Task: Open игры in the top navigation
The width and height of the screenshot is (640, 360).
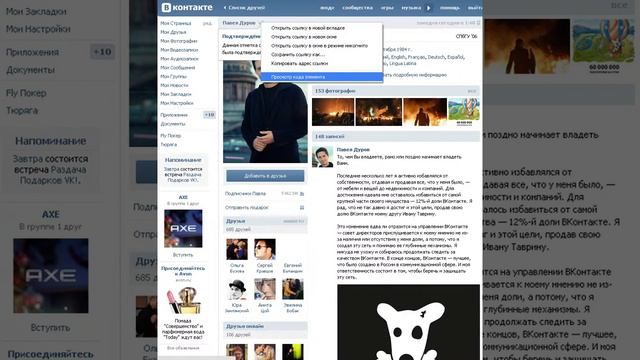Action: click(387, 8)
